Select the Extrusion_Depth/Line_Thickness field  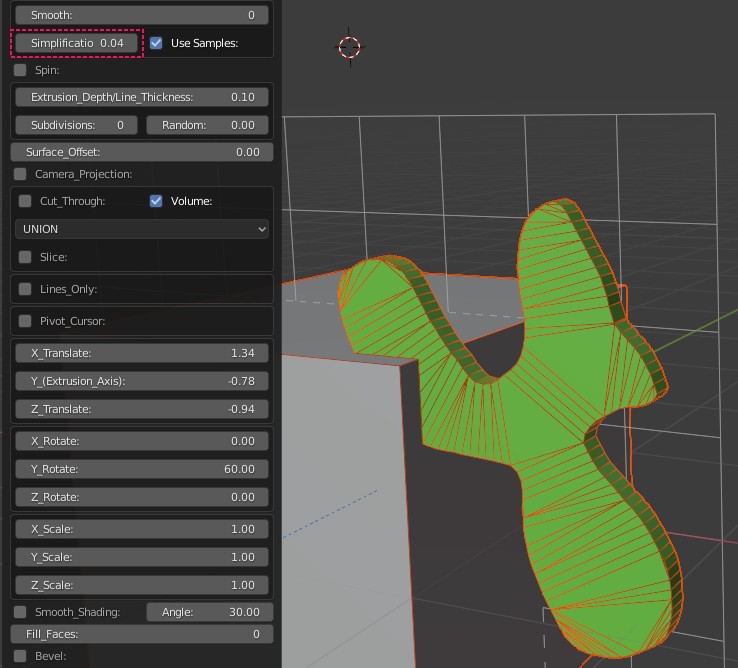pyautogui.click(x=143, y=97)
